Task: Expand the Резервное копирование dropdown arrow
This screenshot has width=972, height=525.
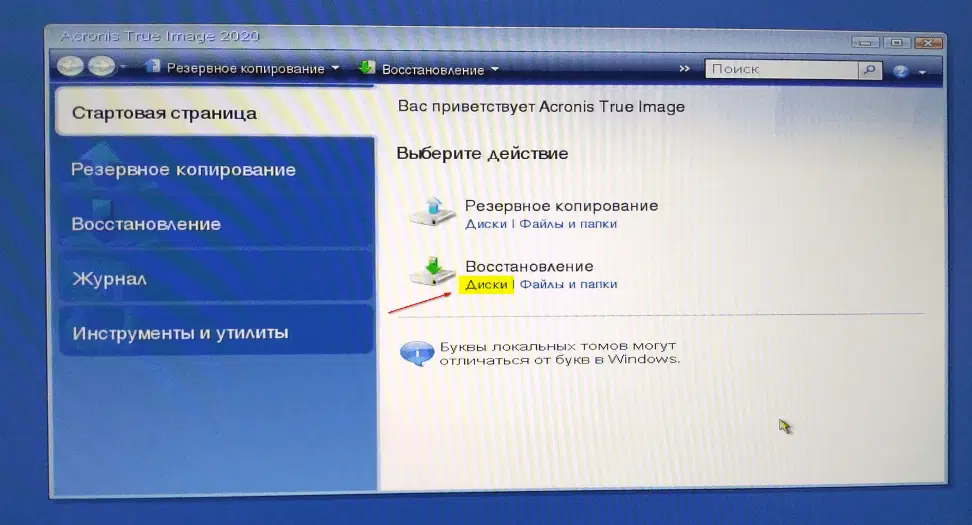Action: pyautogui.click(x=335, y=68)
